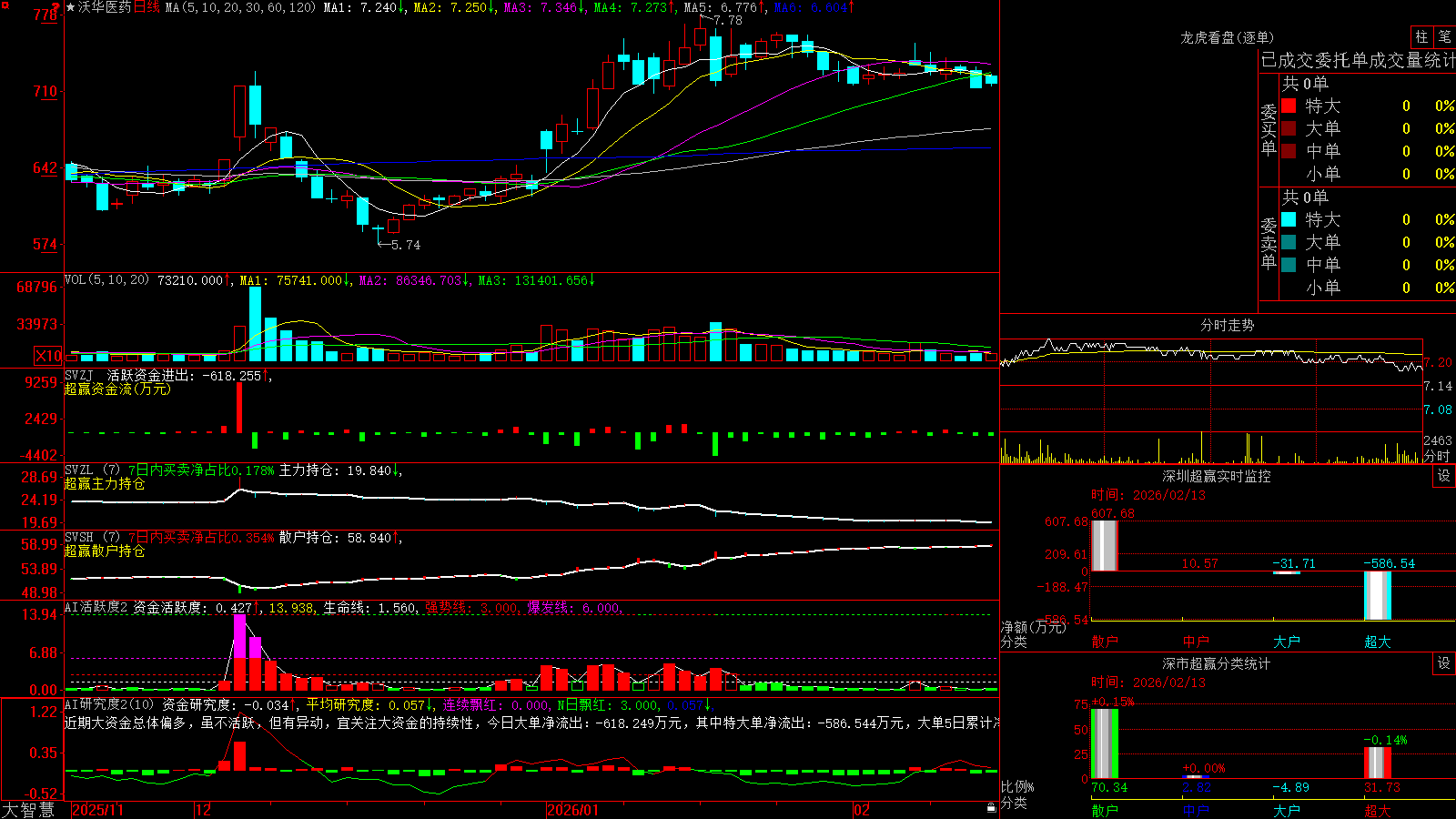Click the AI研究度2(10) indicator name
This screenshot has width=1456, height=819.
(109, 704)
